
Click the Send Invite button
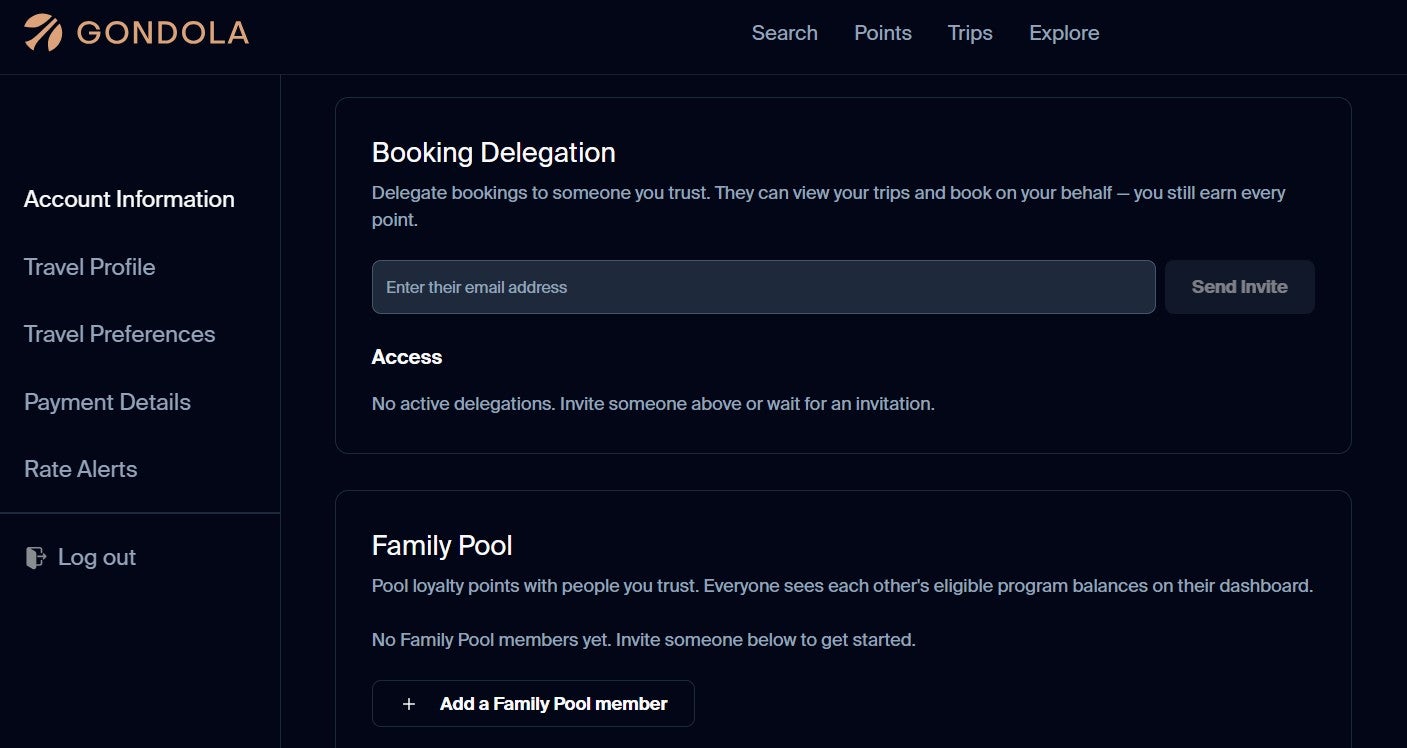point(1239,287)
